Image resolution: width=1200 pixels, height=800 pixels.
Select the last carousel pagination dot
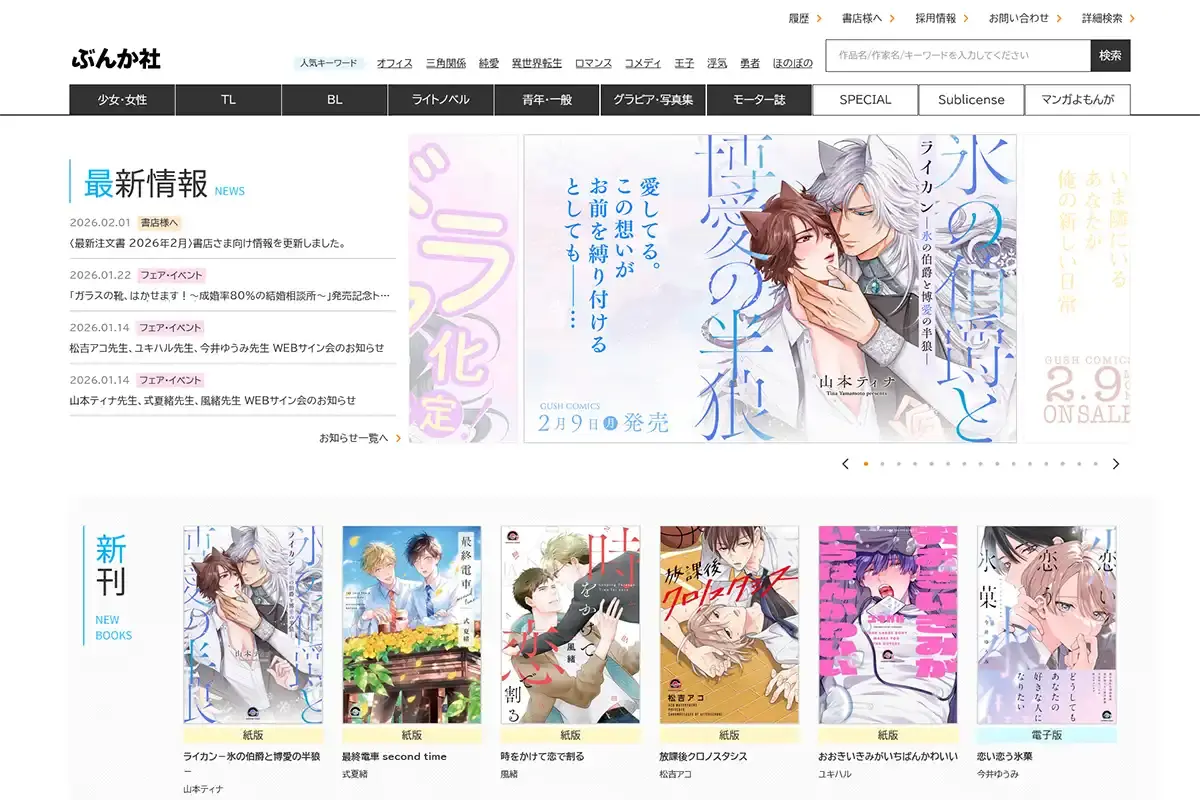(1095, 464)
